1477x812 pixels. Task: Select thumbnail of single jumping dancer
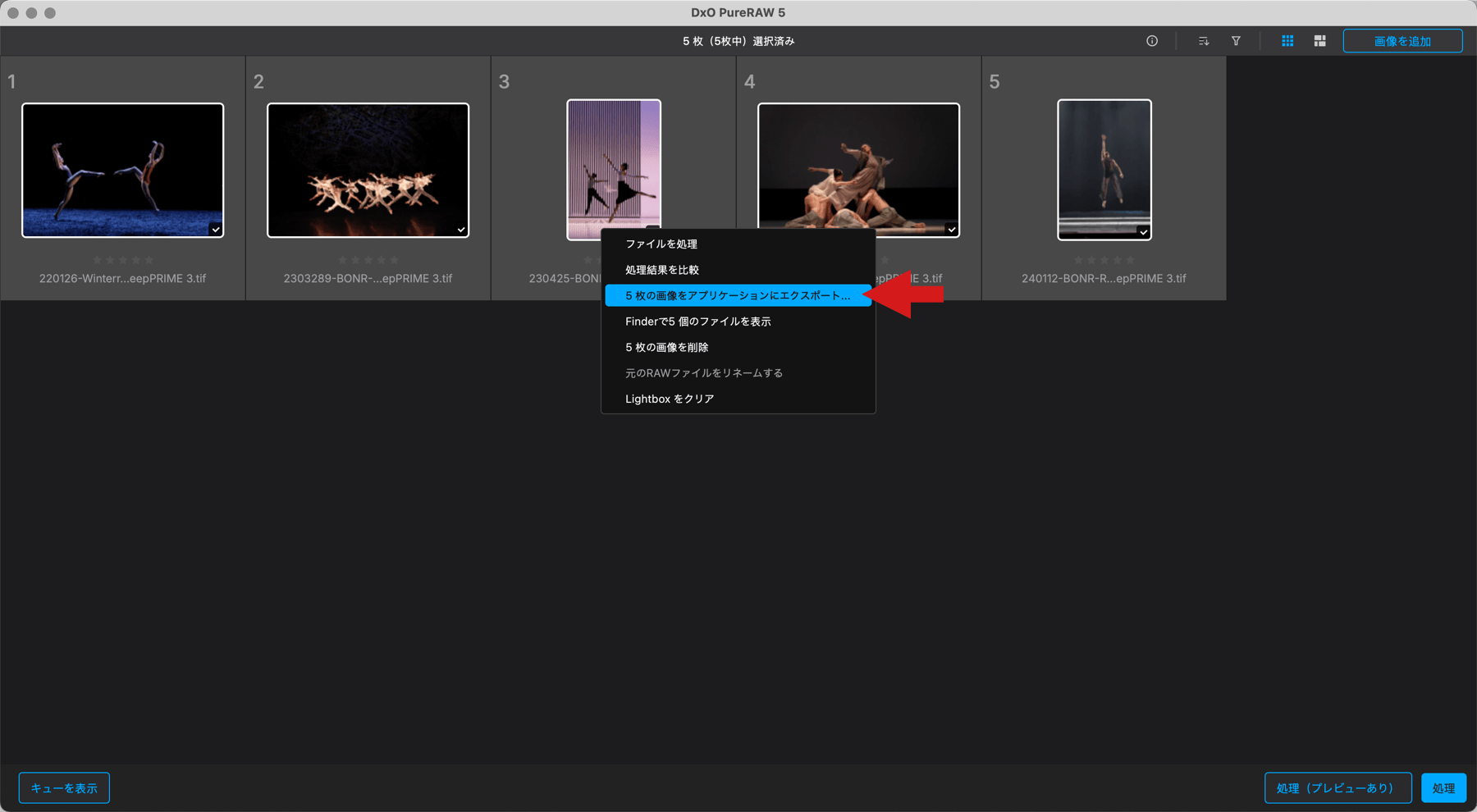(1104, 170)
